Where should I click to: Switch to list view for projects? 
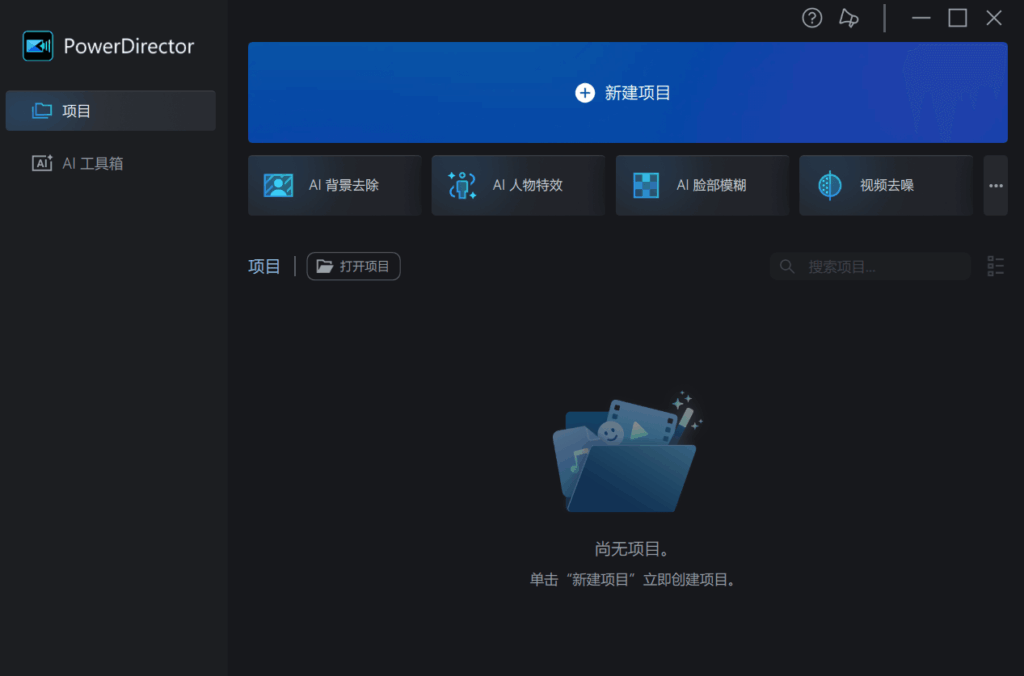[x=995, y=266]
